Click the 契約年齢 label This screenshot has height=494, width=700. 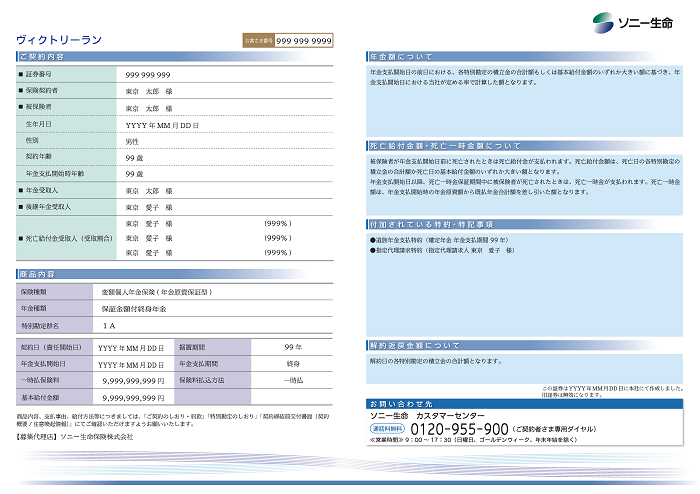[38, 156]
